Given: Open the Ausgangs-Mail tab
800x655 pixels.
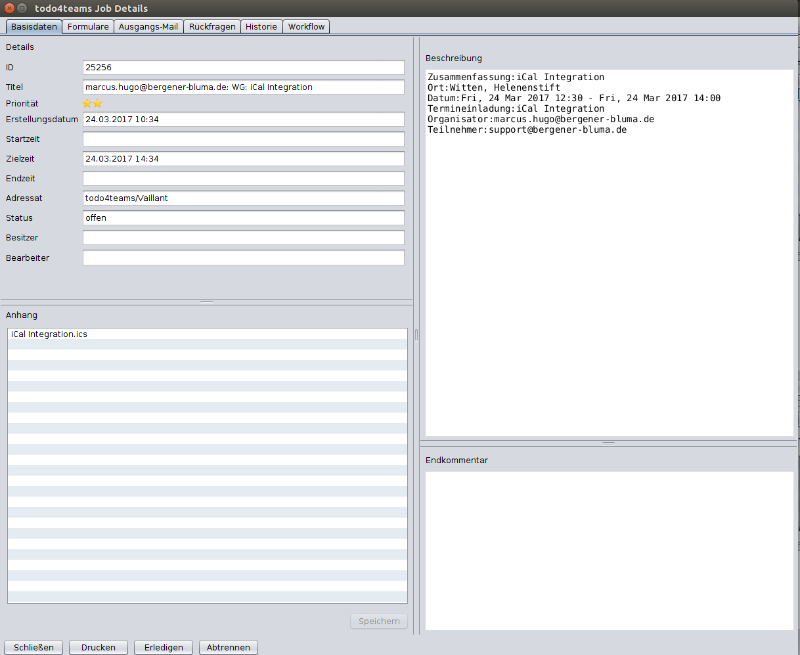Looking at the screenshot, I should click(148, 27).
